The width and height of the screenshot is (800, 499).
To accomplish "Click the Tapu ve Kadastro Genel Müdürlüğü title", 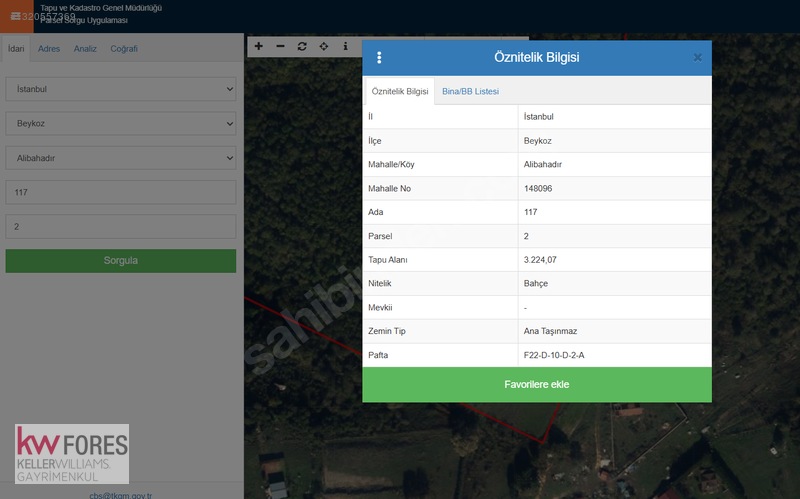I will pos(101,8).
